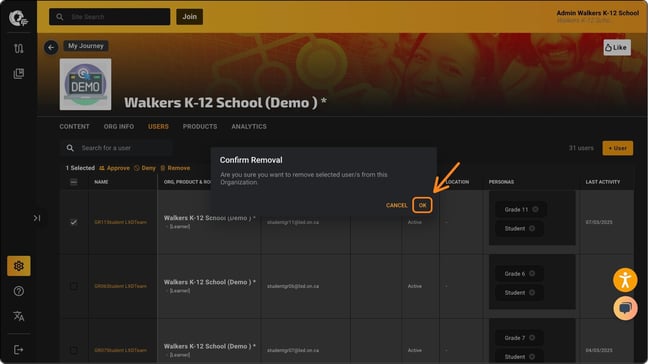Screen dimensions: 648x364
Task: Click the settings gear icon in the sidebar
Action: click(x=19, y=266)
